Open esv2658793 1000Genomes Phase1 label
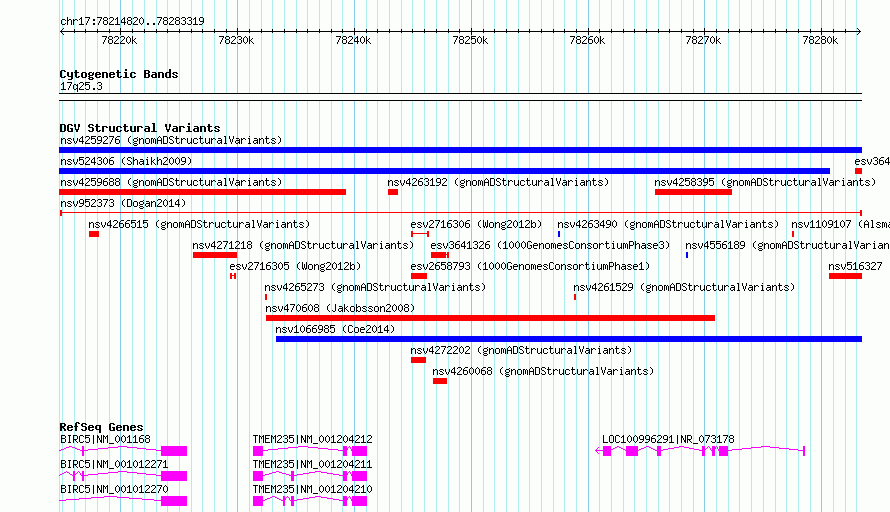This screenshot has width=890, height=512. click(x=530, y=266)
